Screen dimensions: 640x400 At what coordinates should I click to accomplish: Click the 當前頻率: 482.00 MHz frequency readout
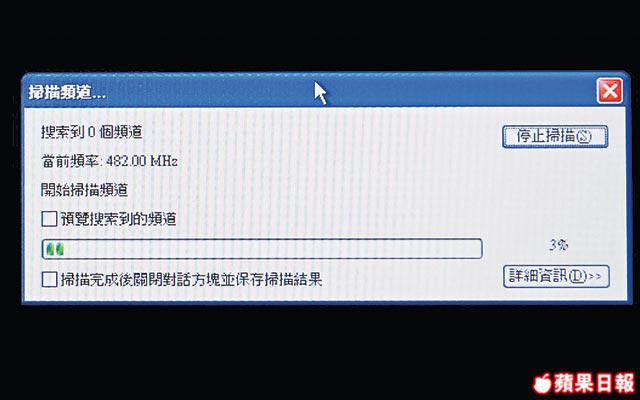109,161
